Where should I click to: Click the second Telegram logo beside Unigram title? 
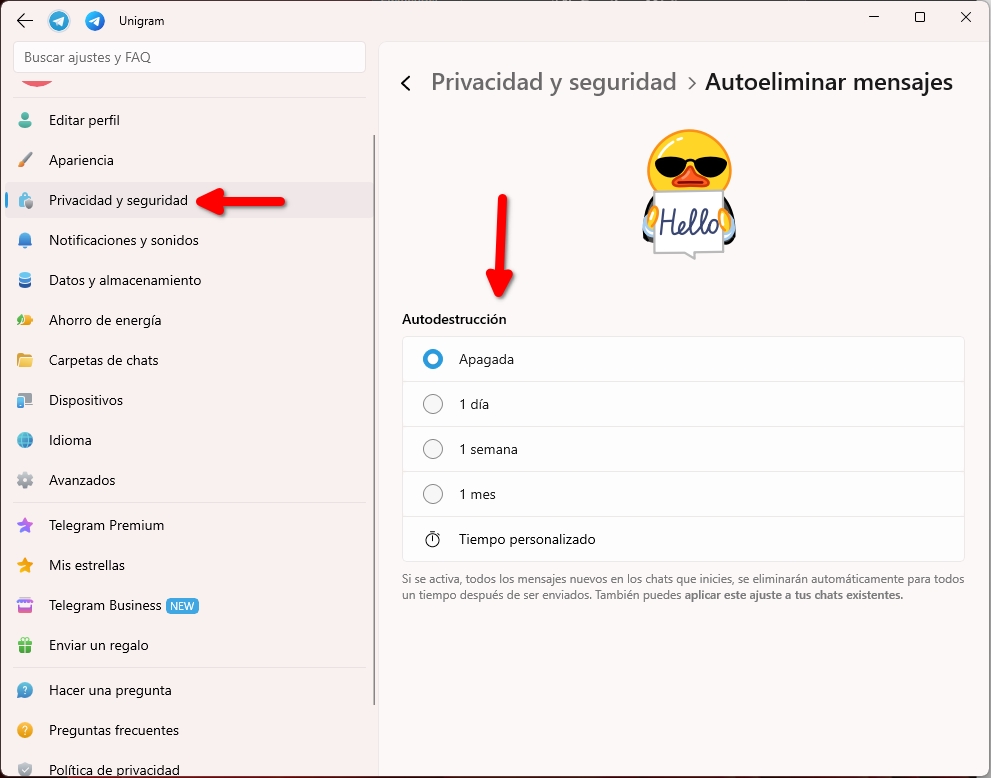(x=95, y=21)
